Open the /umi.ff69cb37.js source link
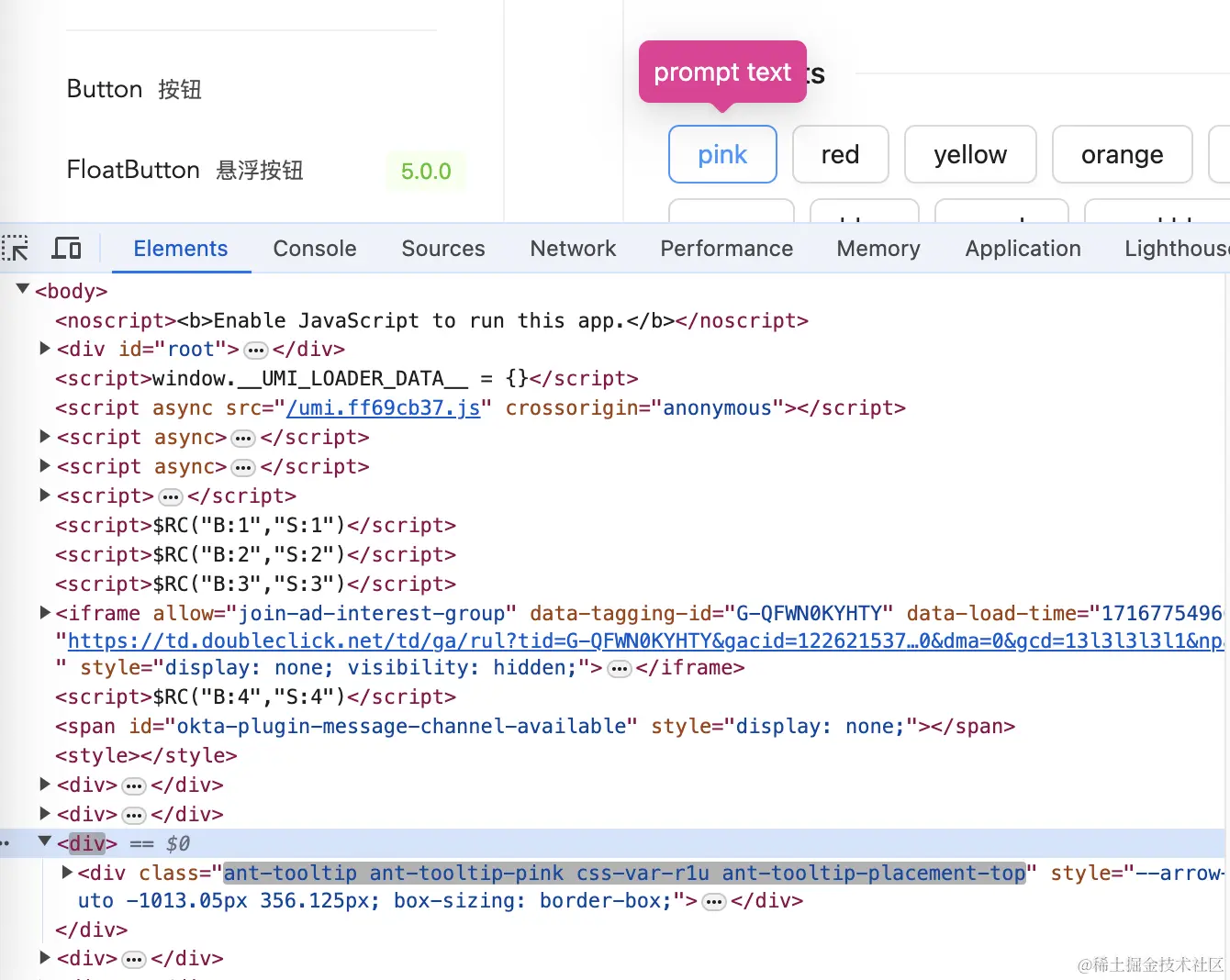This screenshot has width=1230, height=980. 384,407
